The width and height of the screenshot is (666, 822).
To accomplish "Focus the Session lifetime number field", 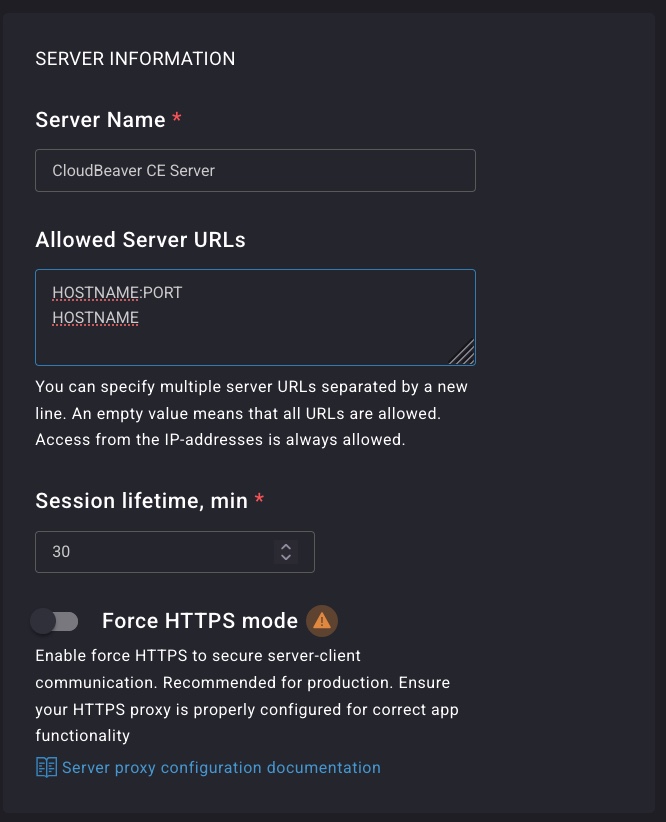I will pyautogui.click(x=150, y=552).
